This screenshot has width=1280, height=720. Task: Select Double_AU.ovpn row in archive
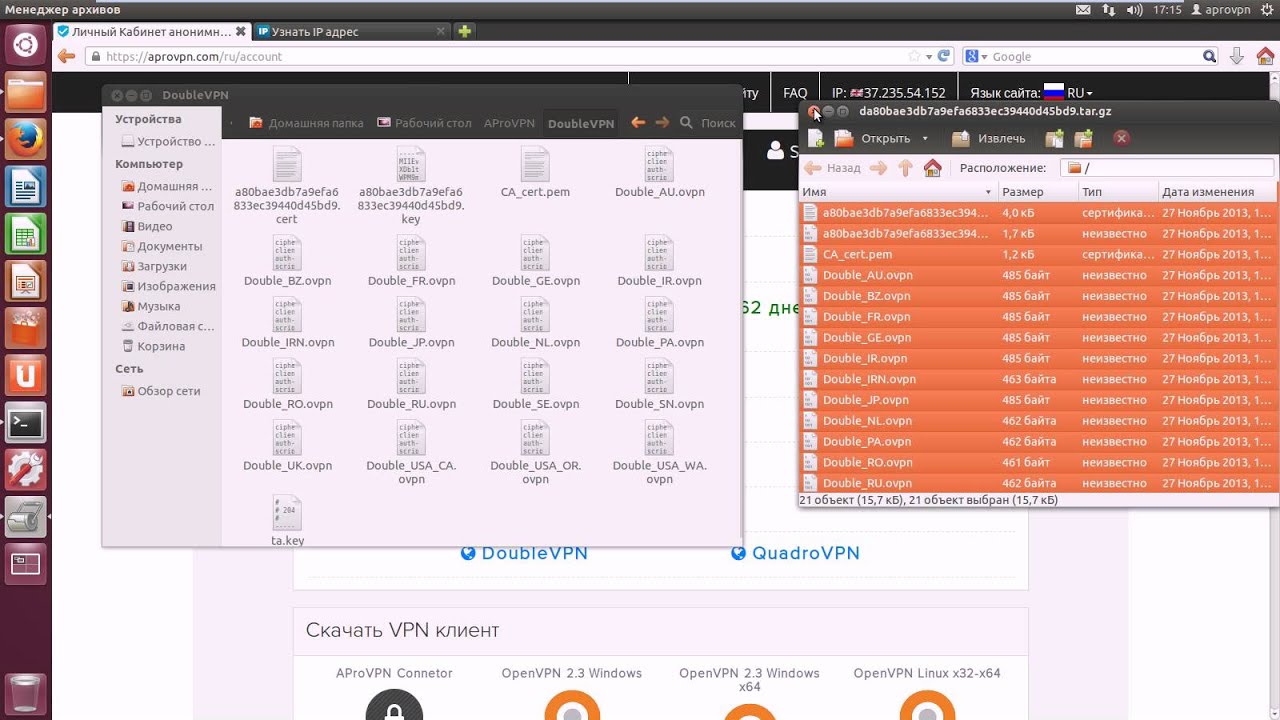click(1038, 275)
